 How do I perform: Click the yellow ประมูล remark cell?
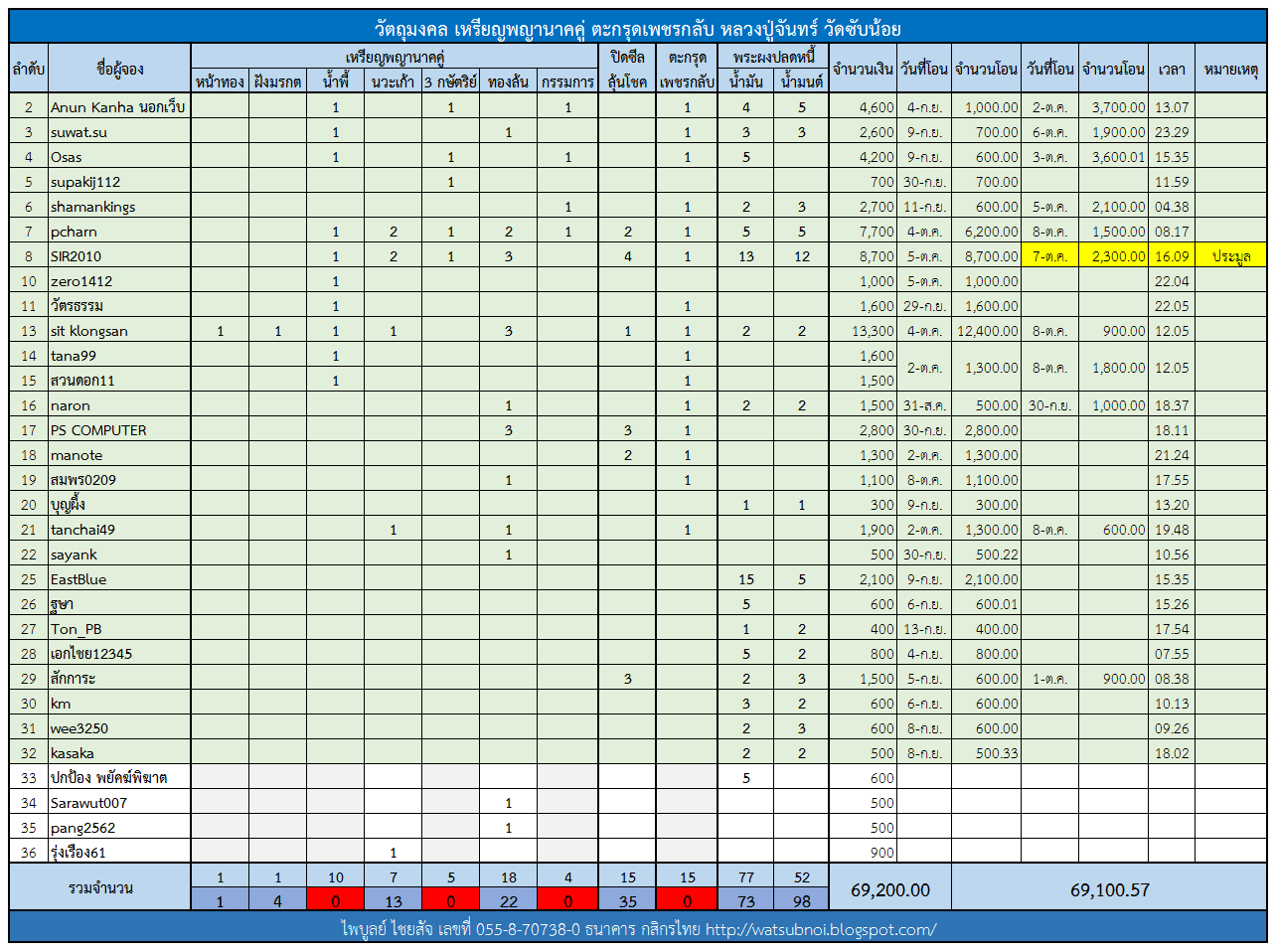(x=1230, y=256)
